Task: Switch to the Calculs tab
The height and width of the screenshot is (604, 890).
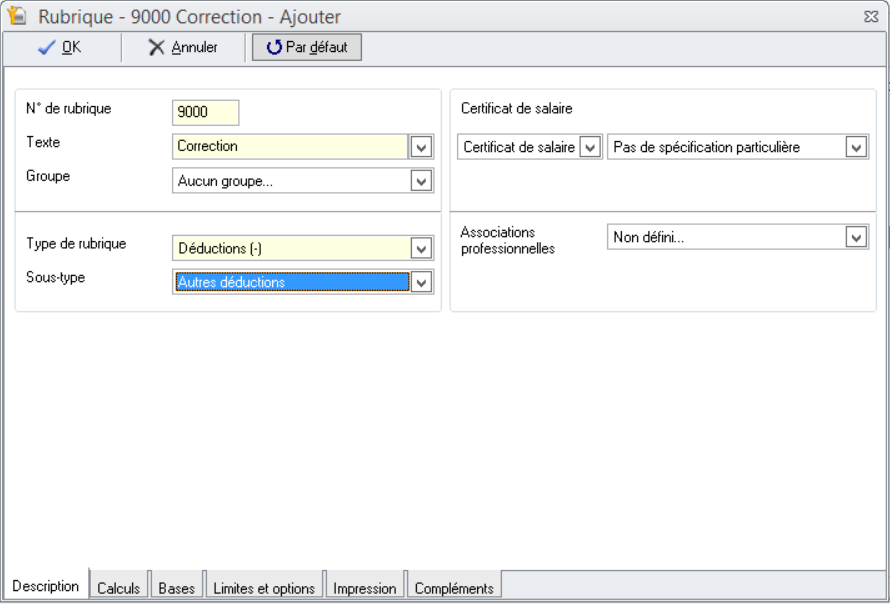Action: click(119, 588)
